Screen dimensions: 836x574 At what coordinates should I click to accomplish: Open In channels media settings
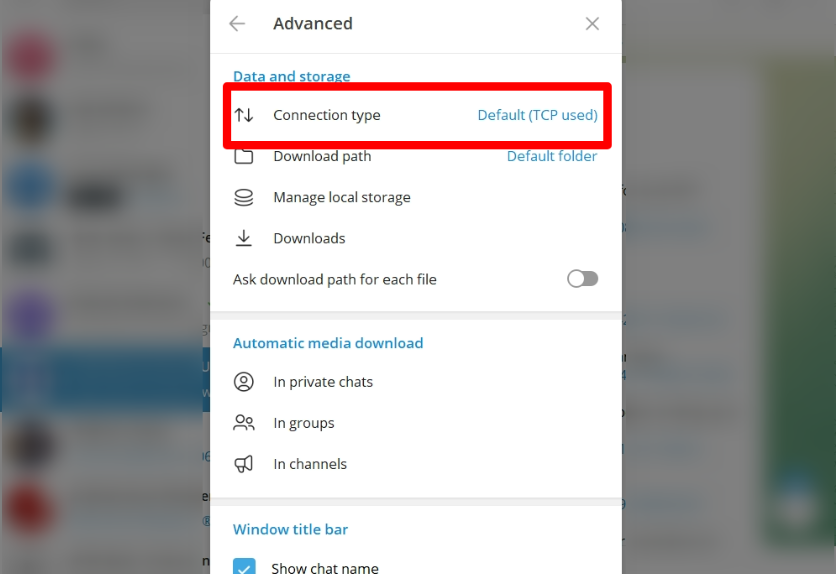310,464
